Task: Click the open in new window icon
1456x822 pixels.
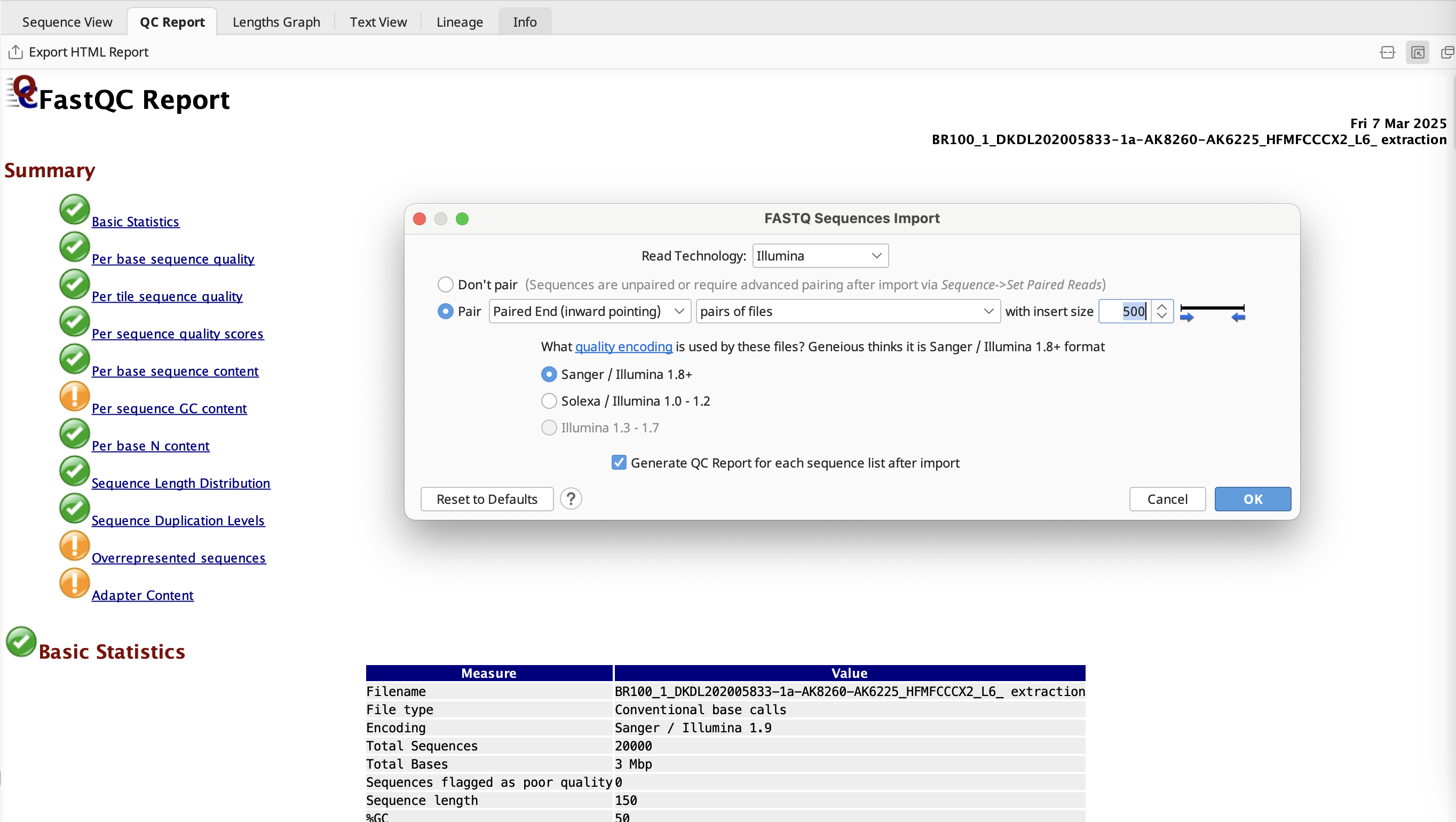Action: click(1446, 53)
